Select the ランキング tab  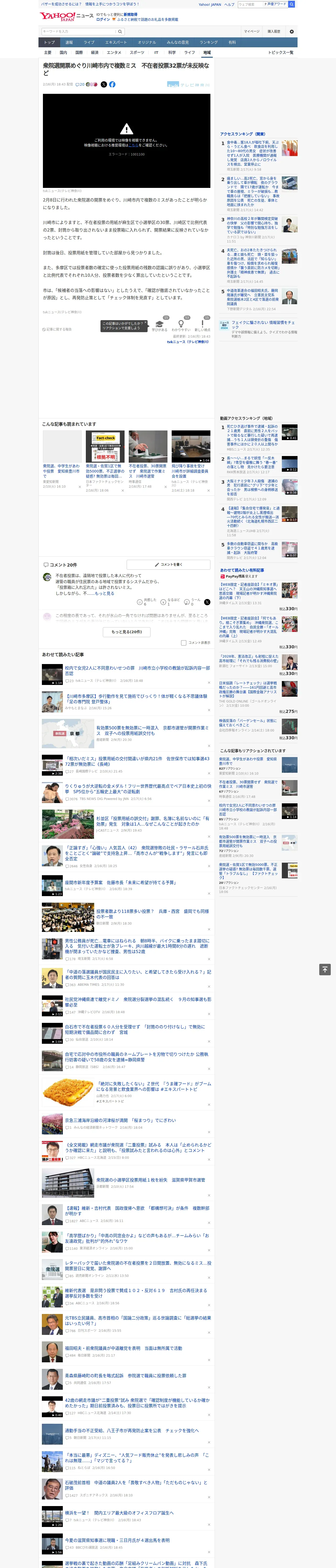(209, 42)
